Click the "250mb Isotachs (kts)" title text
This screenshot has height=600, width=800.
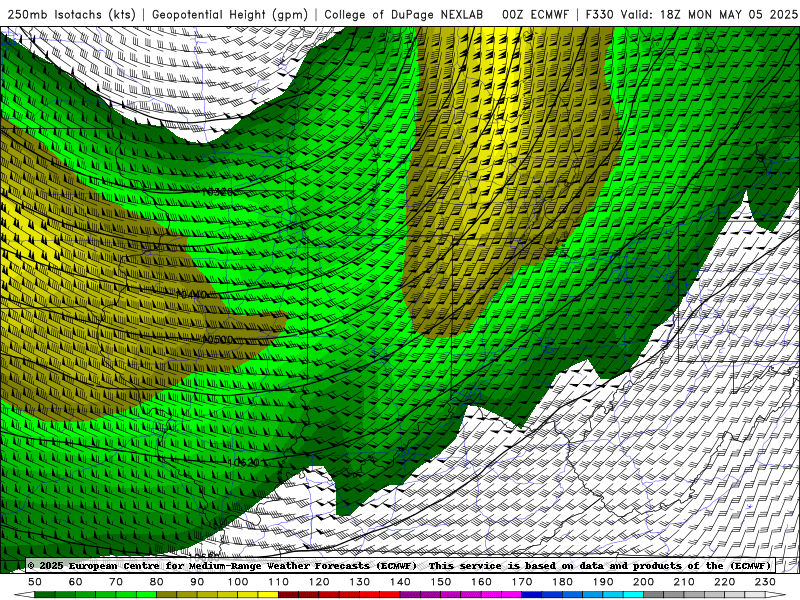pos(71,15)
